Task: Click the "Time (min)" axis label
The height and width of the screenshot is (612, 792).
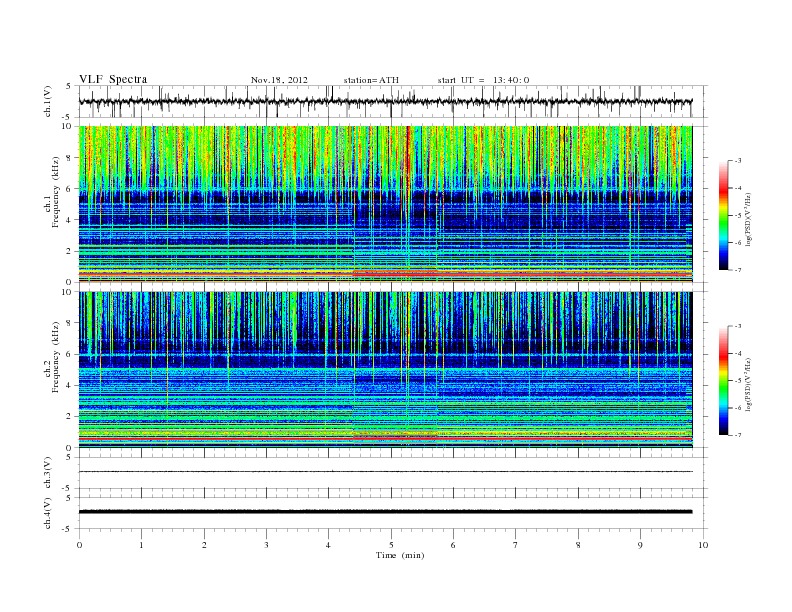Action: click(400, 555)
